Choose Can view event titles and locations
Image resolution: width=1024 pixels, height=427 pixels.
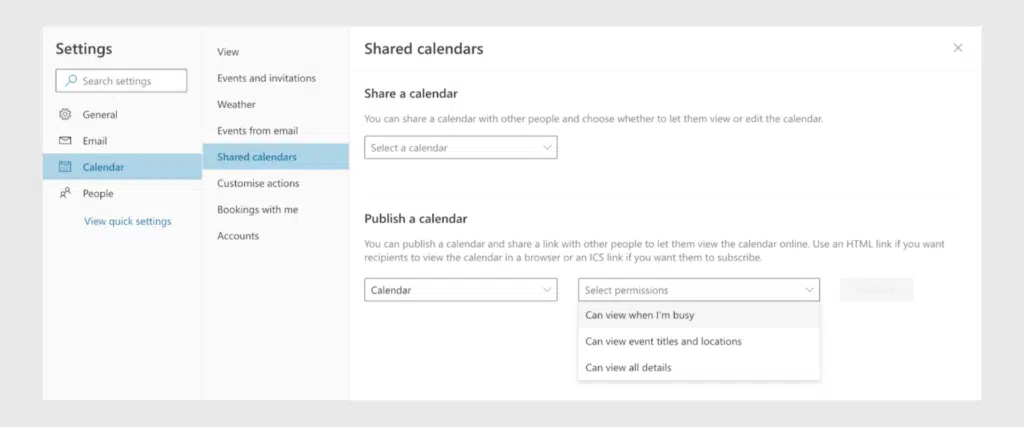point(663,341)
